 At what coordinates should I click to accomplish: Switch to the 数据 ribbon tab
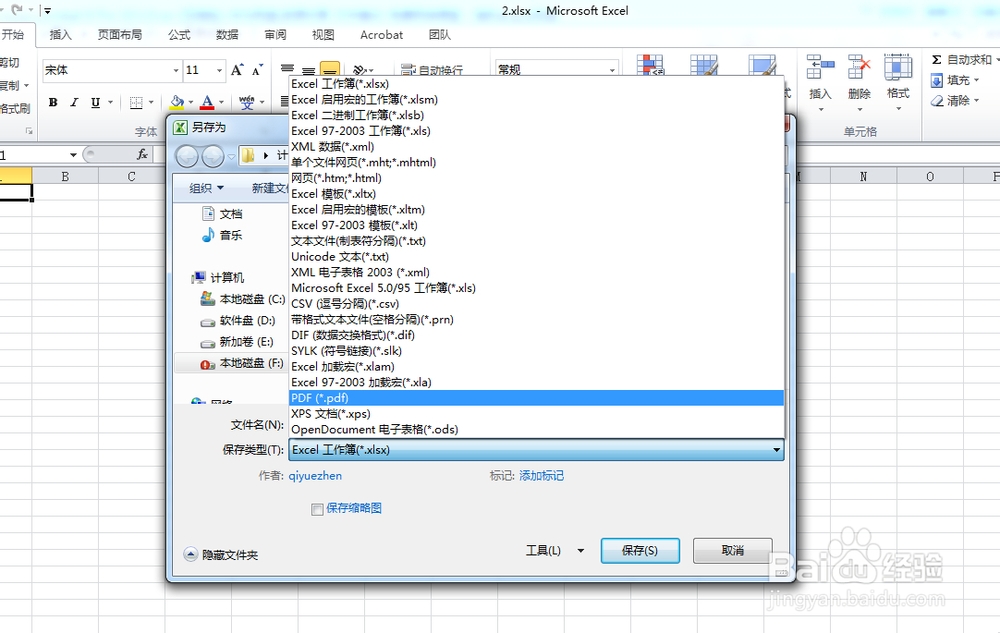coord(227,34)
